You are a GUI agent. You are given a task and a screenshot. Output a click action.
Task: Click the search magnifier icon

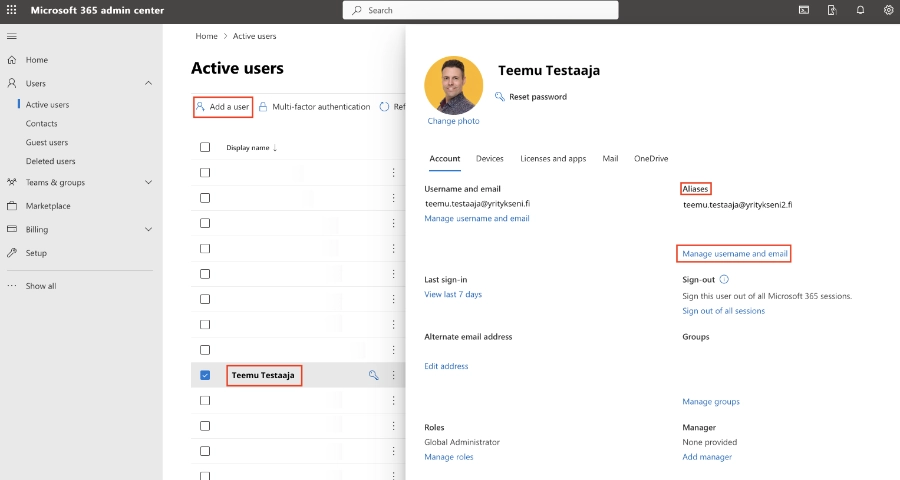pos(357,10)
